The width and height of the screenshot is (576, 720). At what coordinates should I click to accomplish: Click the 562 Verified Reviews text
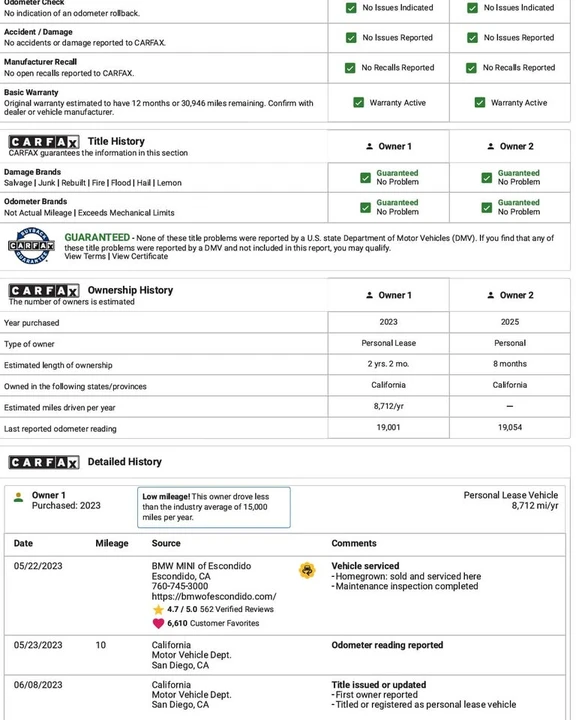coord(237,609)
